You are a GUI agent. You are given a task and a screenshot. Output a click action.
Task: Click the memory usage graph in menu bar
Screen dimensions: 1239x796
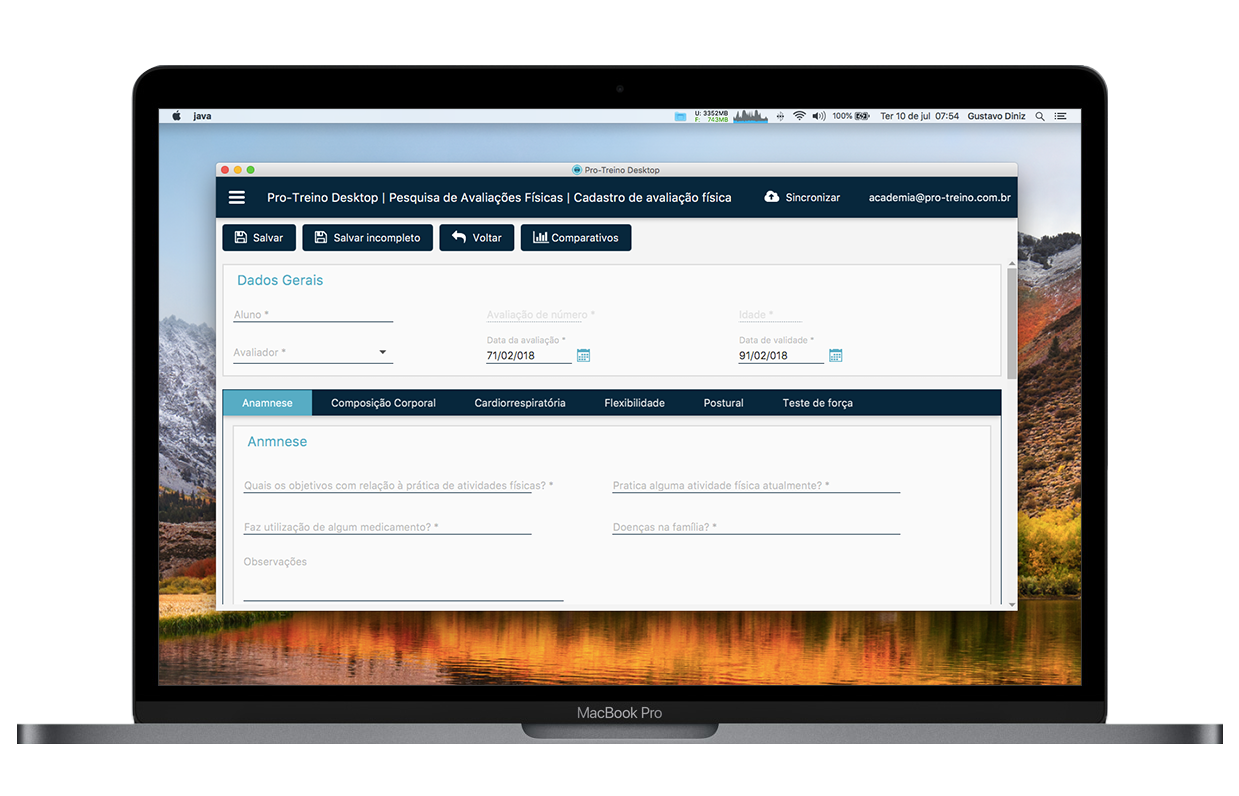coord(750,116)
